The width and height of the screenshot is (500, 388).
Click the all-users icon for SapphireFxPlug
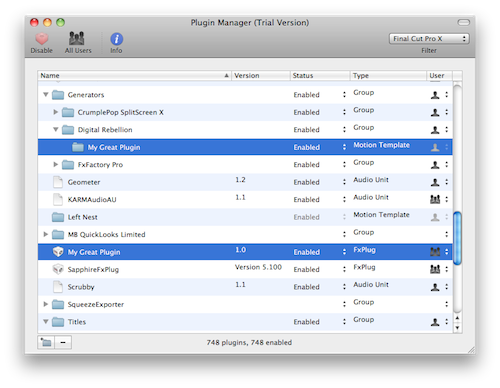tap(435, 269)
